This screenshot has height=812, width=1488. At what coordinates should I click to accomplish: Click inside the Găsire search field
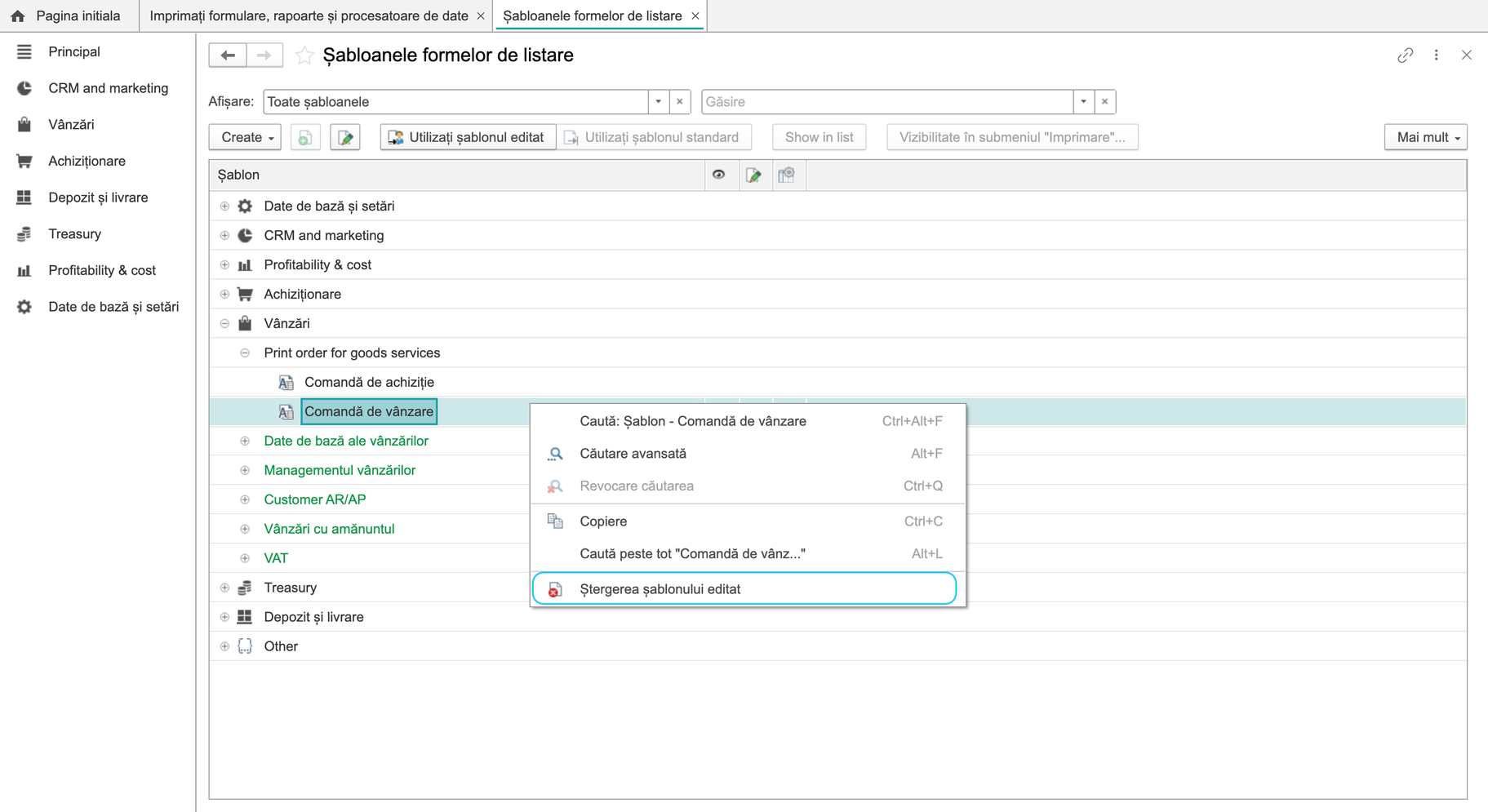coord(887,102)
